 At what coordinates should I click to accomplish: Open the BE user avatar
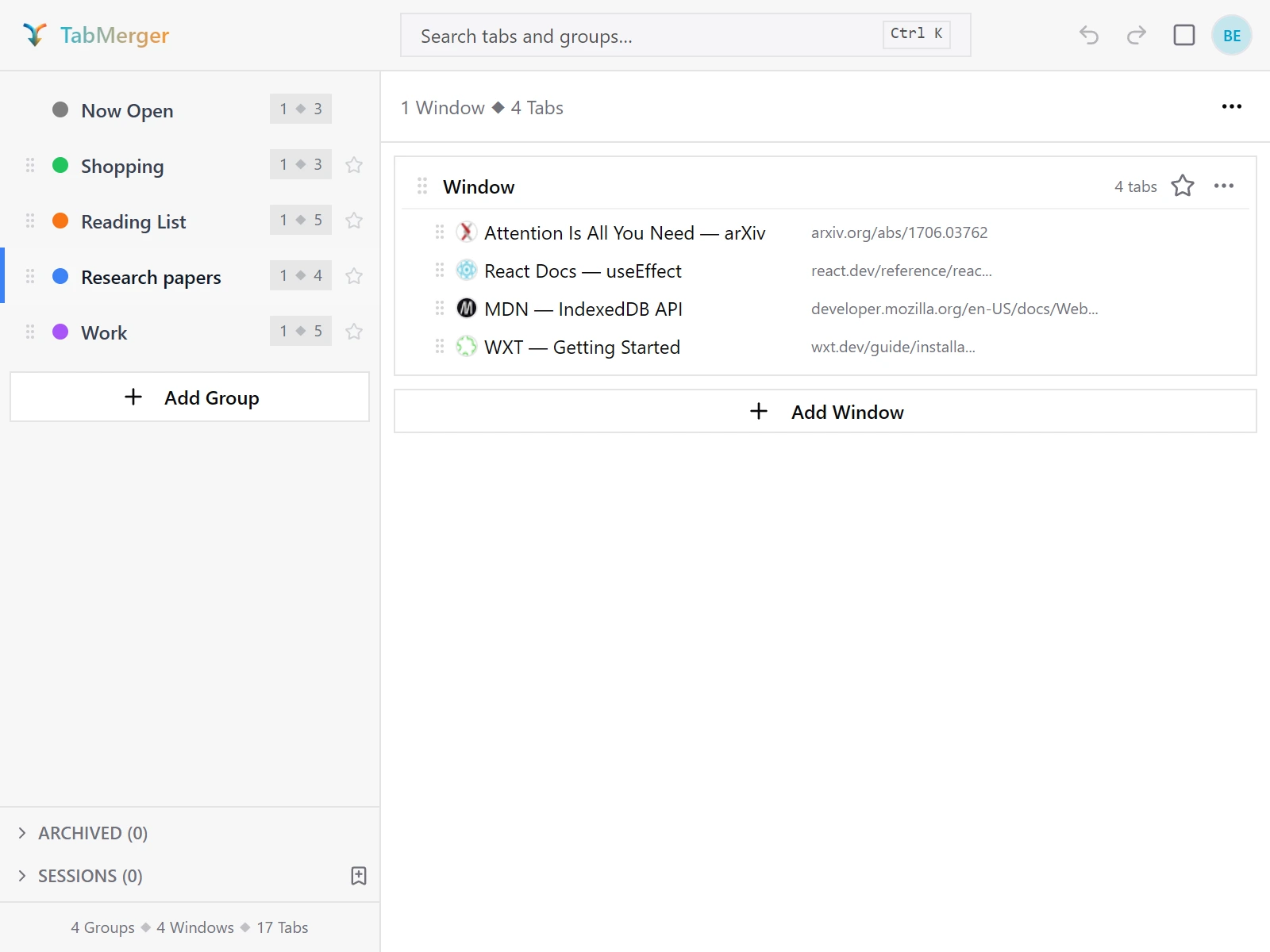(x=1232, y=35)
